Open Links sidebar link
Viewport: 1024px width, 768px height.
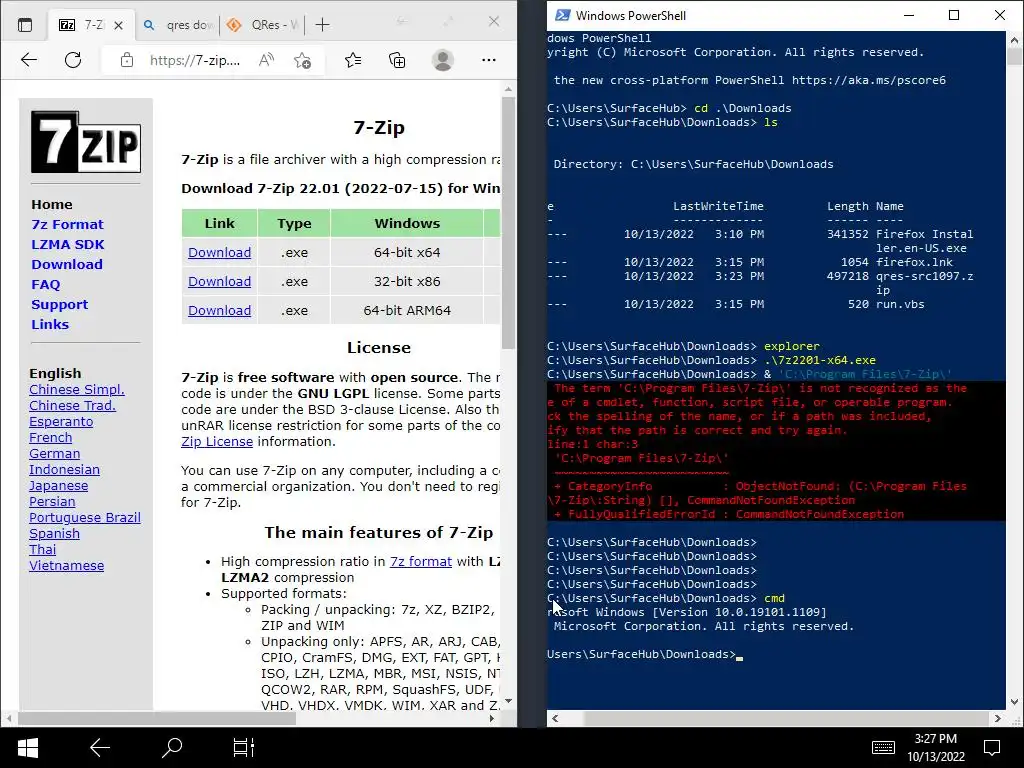point(50,325)
